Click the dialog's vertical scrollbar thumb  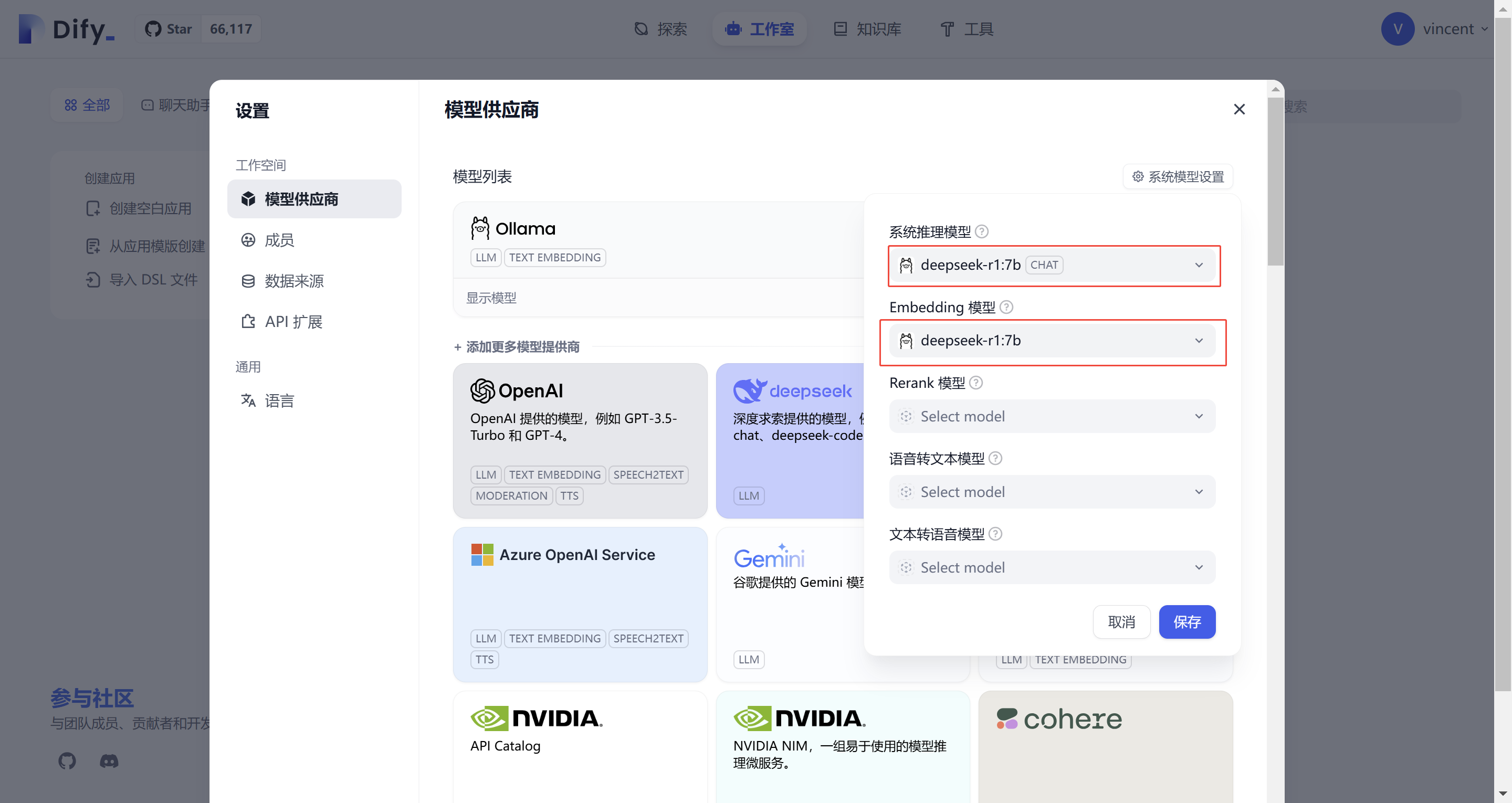(1275, 182)
